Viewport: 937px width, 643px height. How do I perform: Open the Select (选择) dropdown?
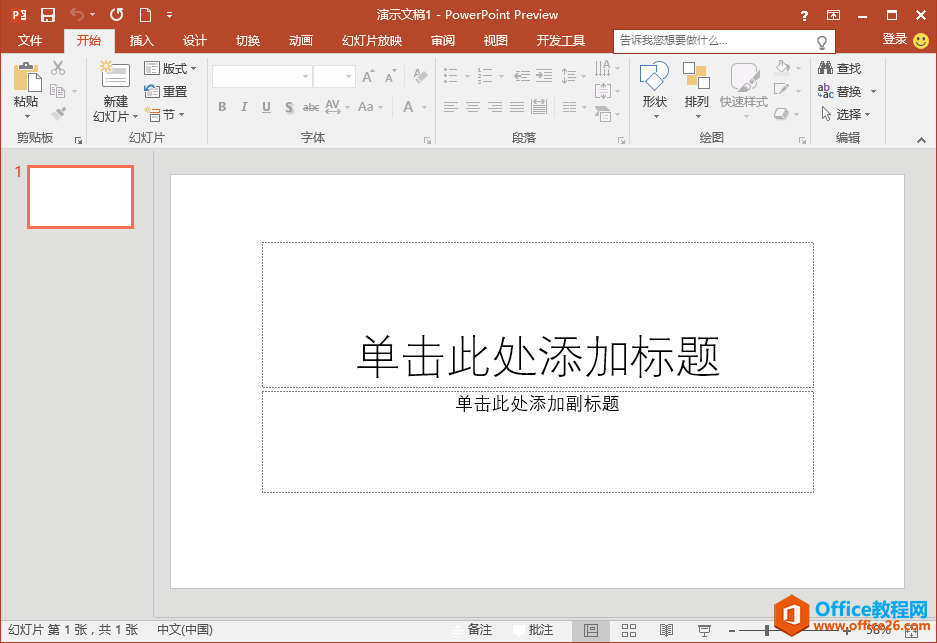(846, 114)
